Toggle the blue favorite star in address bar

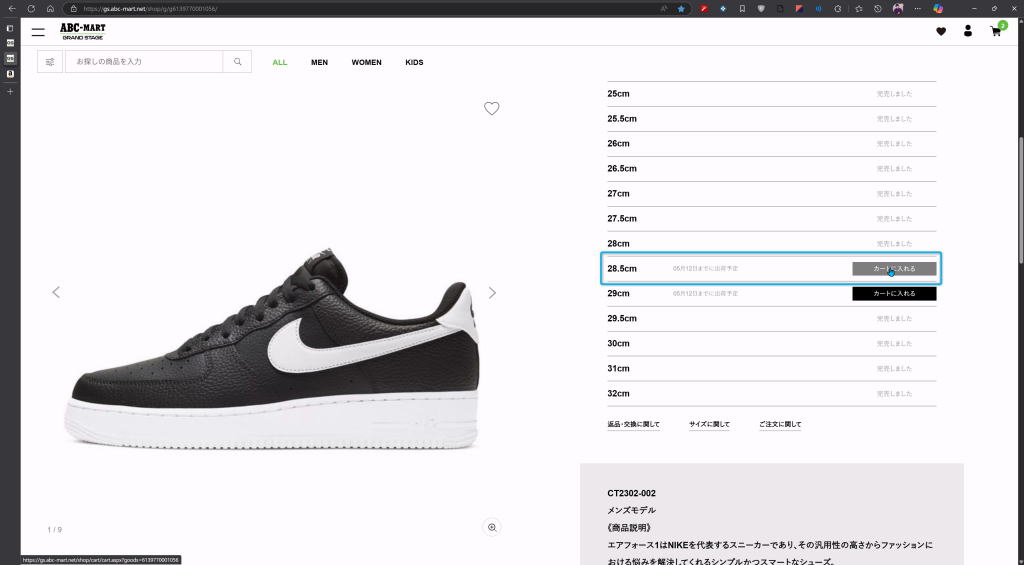[x=681, y=8]
